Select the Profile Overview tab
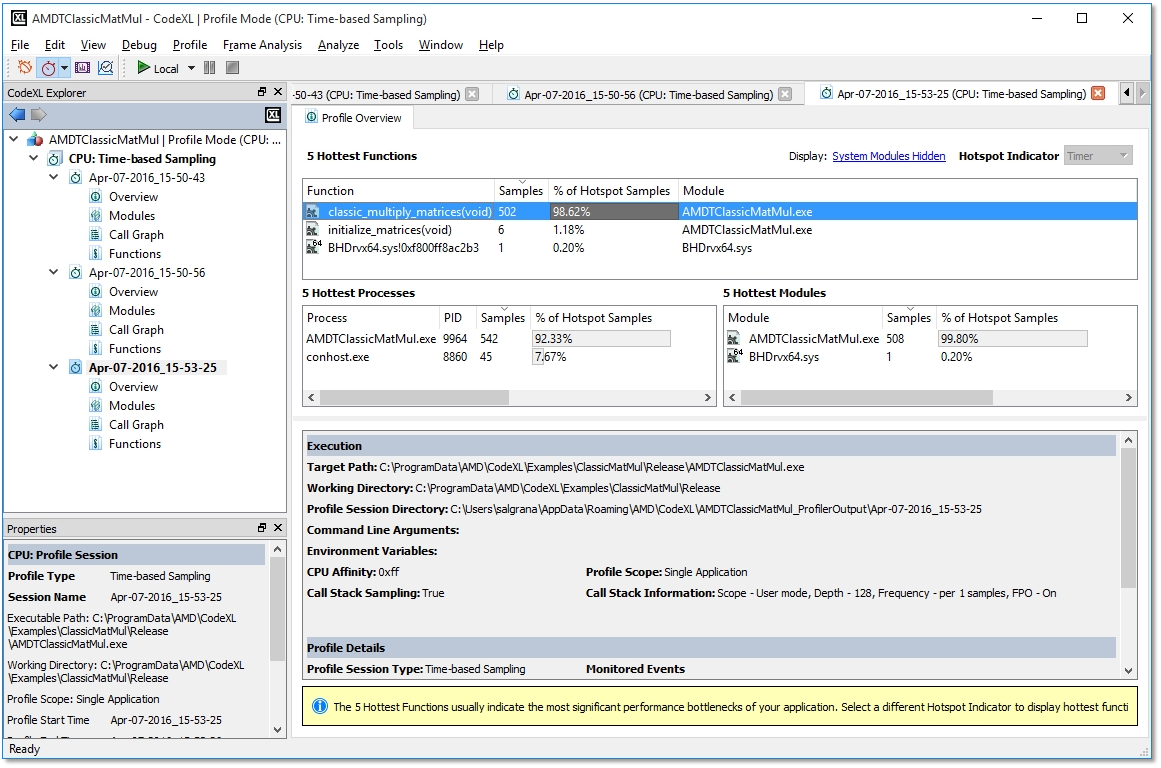The width and height of the screenshot is (1161, 768). [354, 118]
